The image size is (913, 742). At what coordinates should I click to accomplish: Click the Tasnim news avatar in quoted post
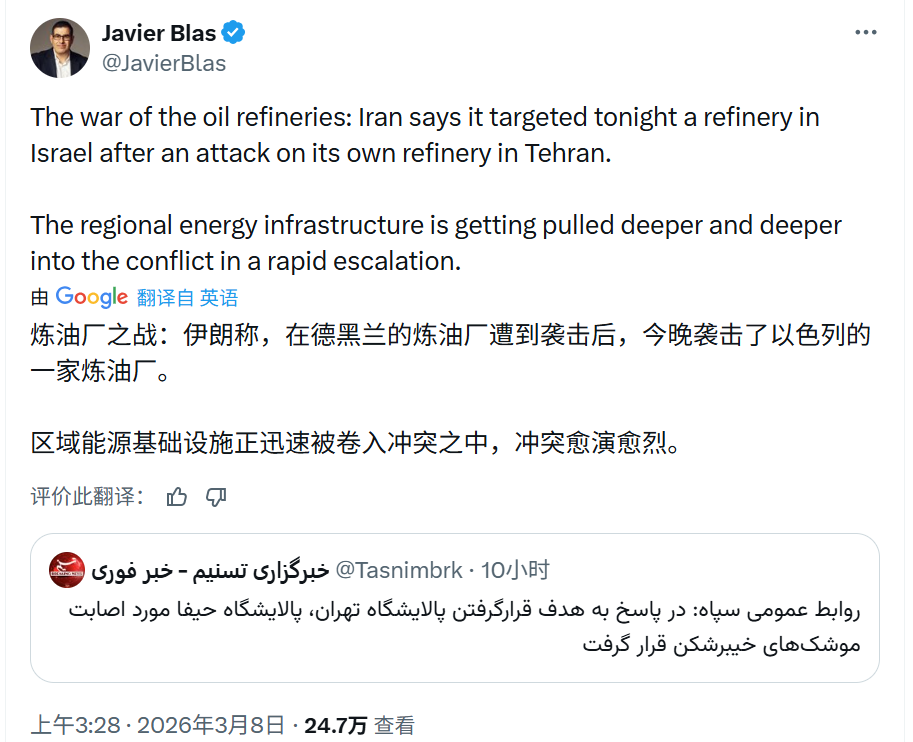[67, 570]
